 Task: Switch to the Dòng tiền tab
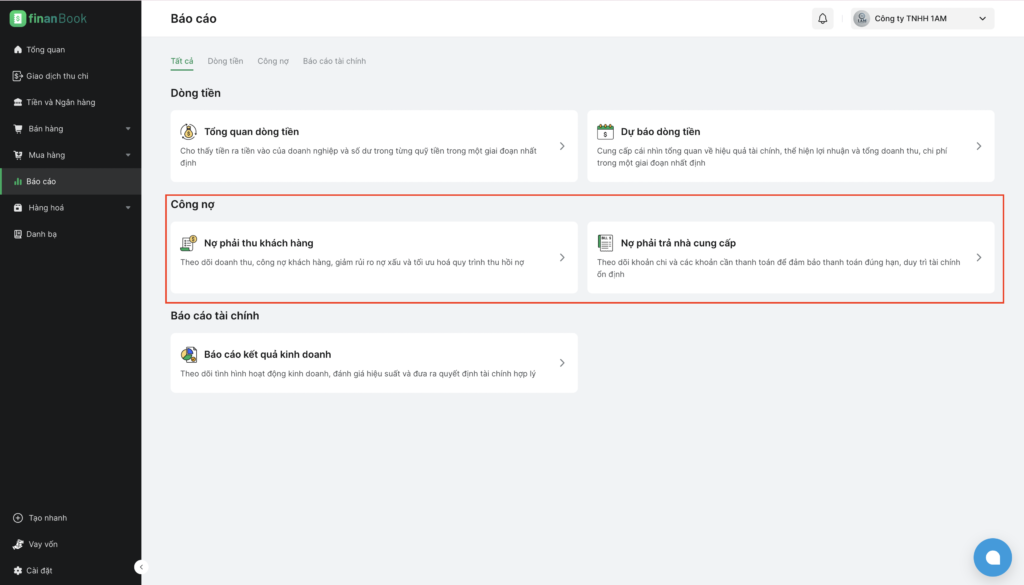click(x=225, y=61)
